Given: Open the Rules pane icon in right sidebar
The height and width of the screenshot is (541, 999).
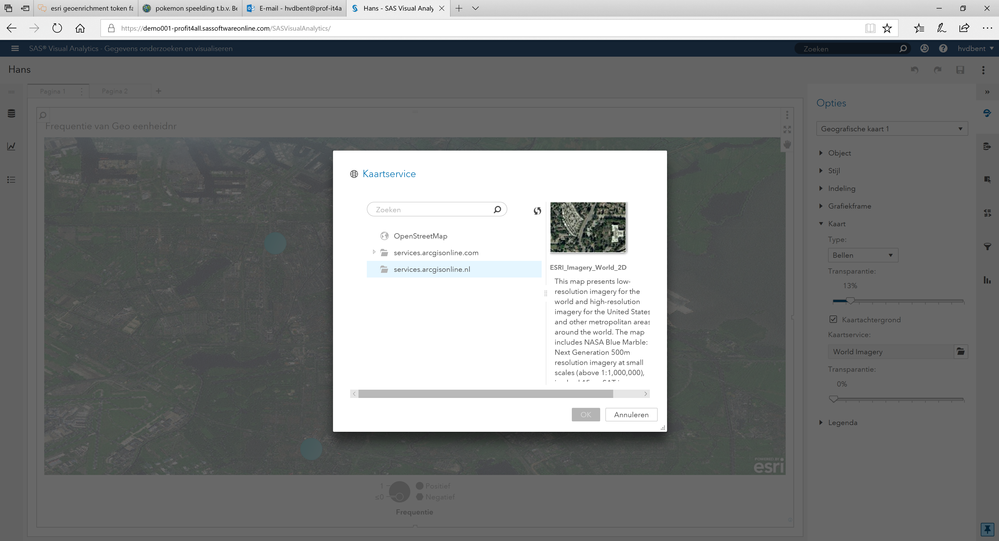Looking at the screenshot, I should [987, 213].
